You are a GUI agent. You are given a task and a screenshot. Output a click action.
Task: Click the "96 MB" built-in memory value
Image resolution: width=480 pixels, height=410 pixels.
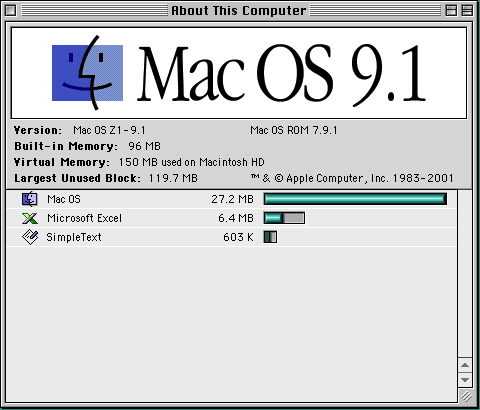click(144, 146)
